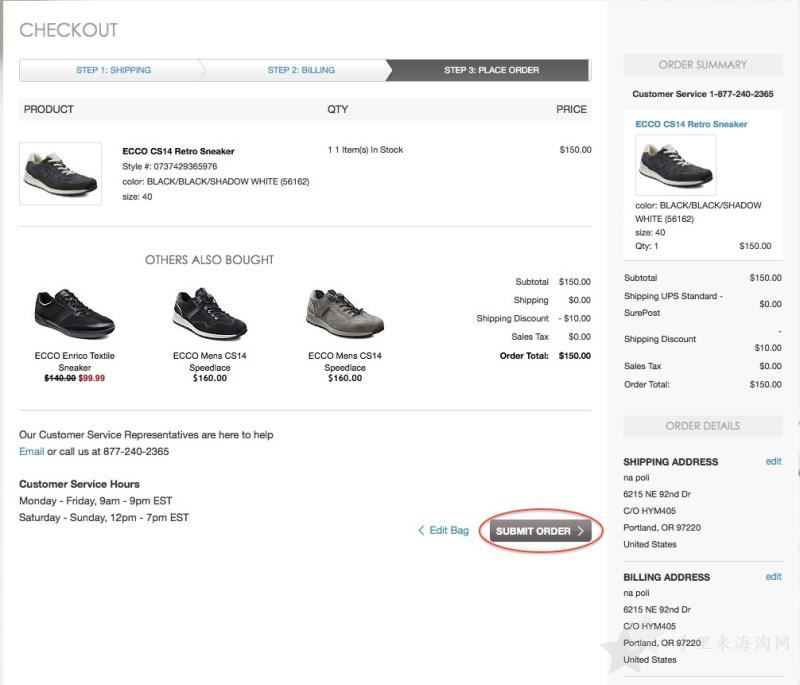Click the Email customer service link

point(32,451)
